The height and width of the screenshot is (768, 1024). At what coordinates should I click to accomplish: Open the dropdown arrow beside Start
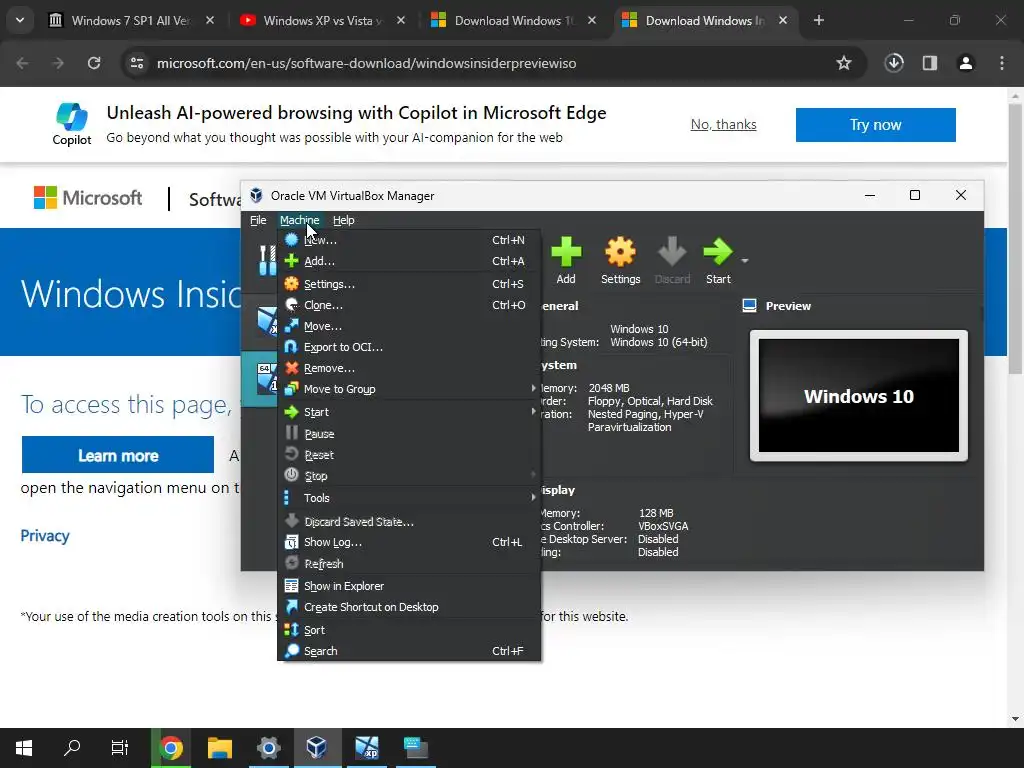click(x=744, y=261)
